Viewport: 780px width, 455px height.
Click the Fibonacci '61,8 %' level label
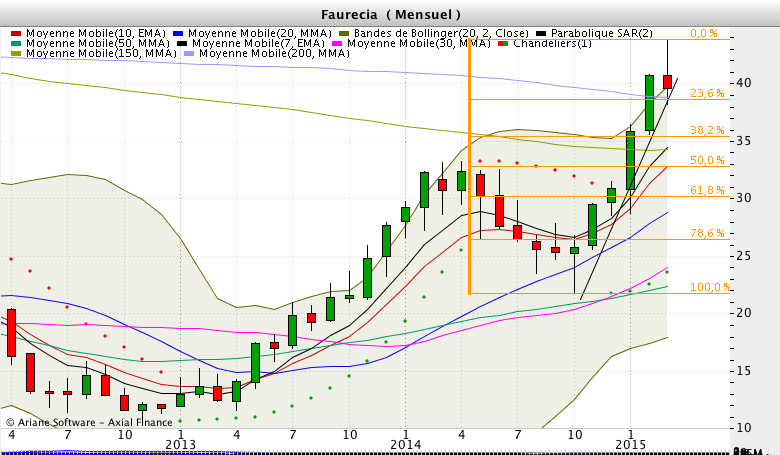tap(707, 190)
